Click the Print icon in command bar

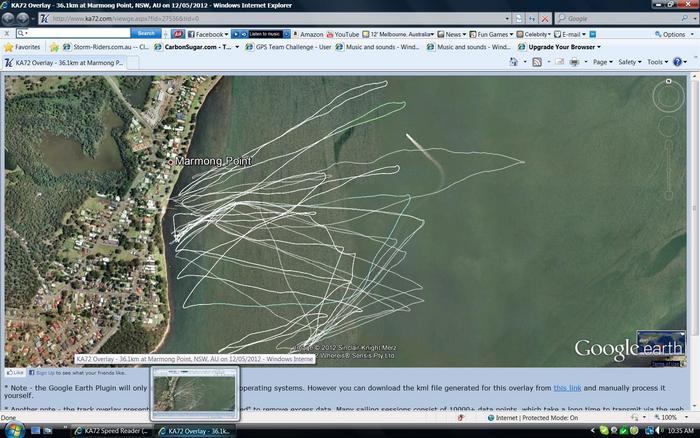574,62
